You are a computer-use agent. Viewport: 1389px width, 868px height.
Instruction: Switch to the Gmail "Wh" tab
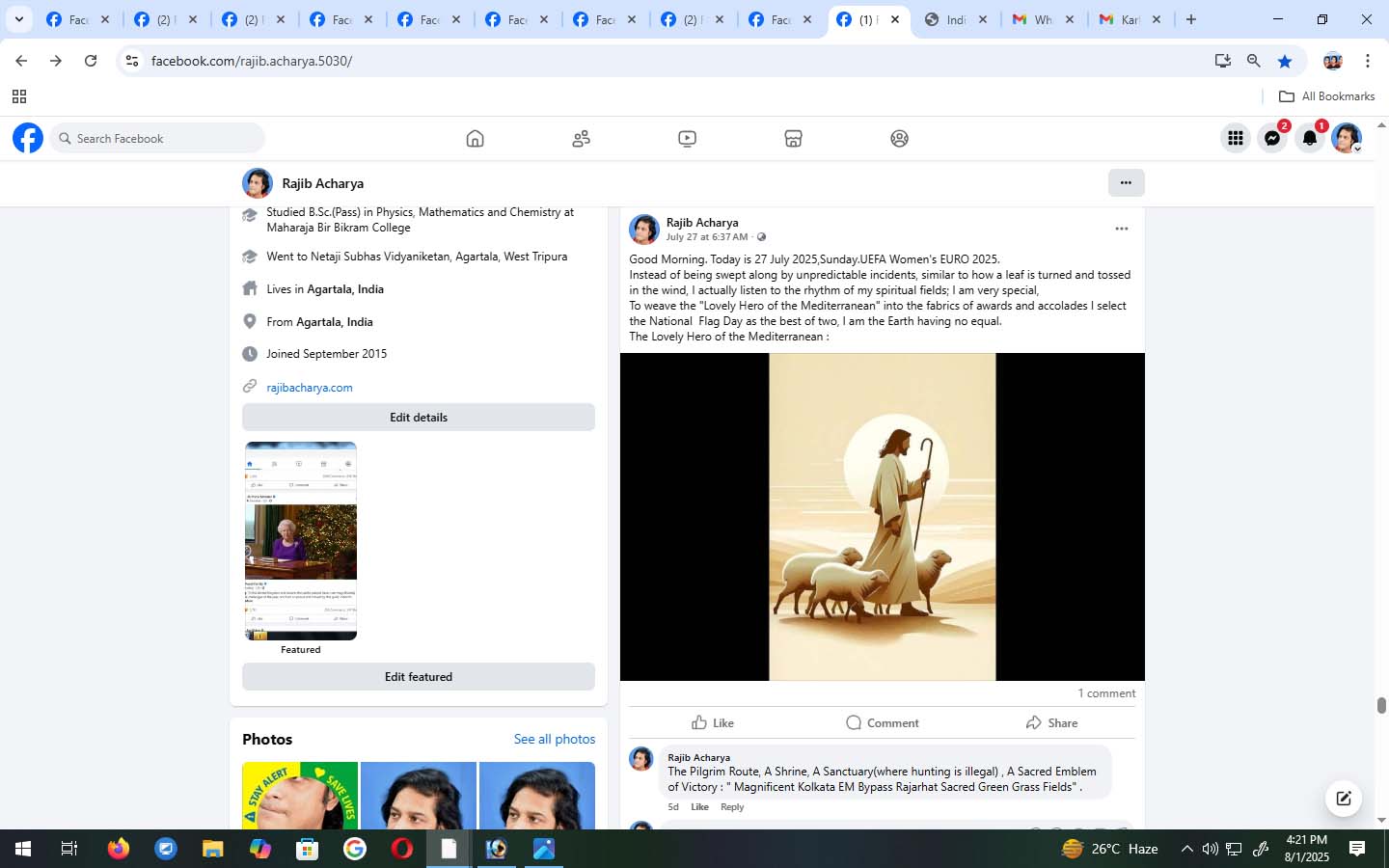pos(1045,19)
